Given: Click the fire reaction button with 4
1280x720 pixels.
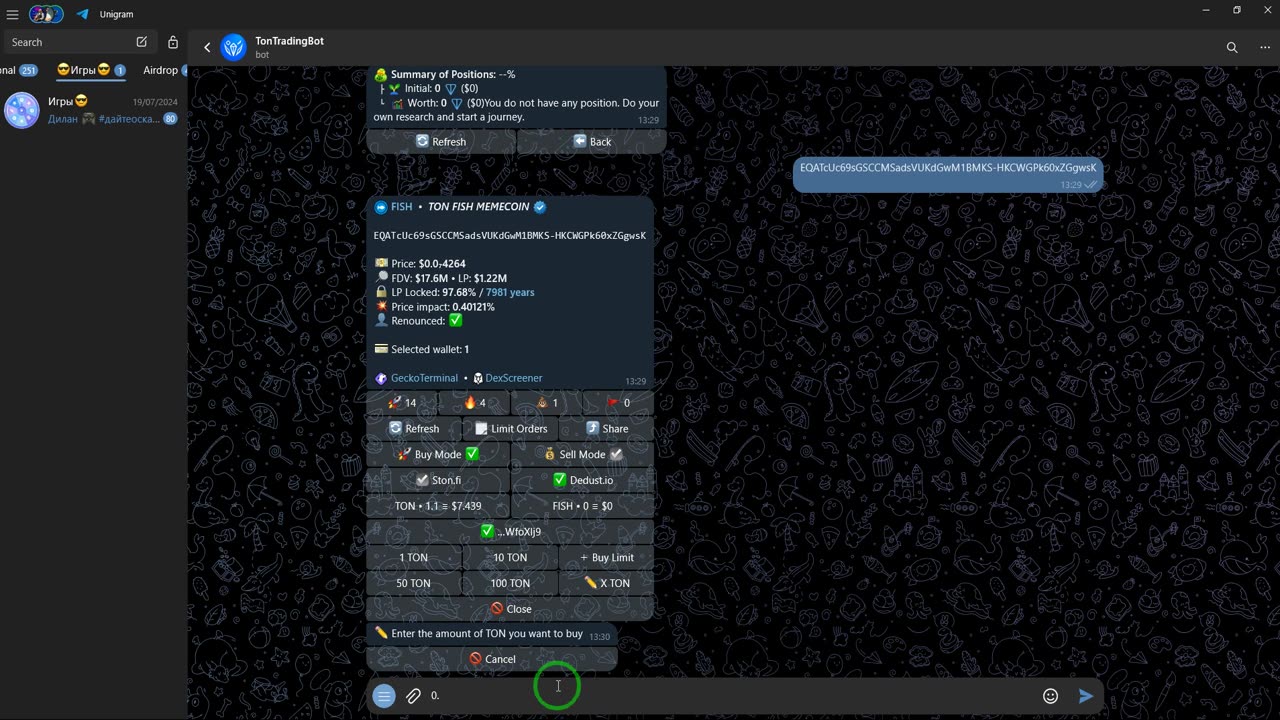Looking at the screenshot, I should tap(474, 403).
